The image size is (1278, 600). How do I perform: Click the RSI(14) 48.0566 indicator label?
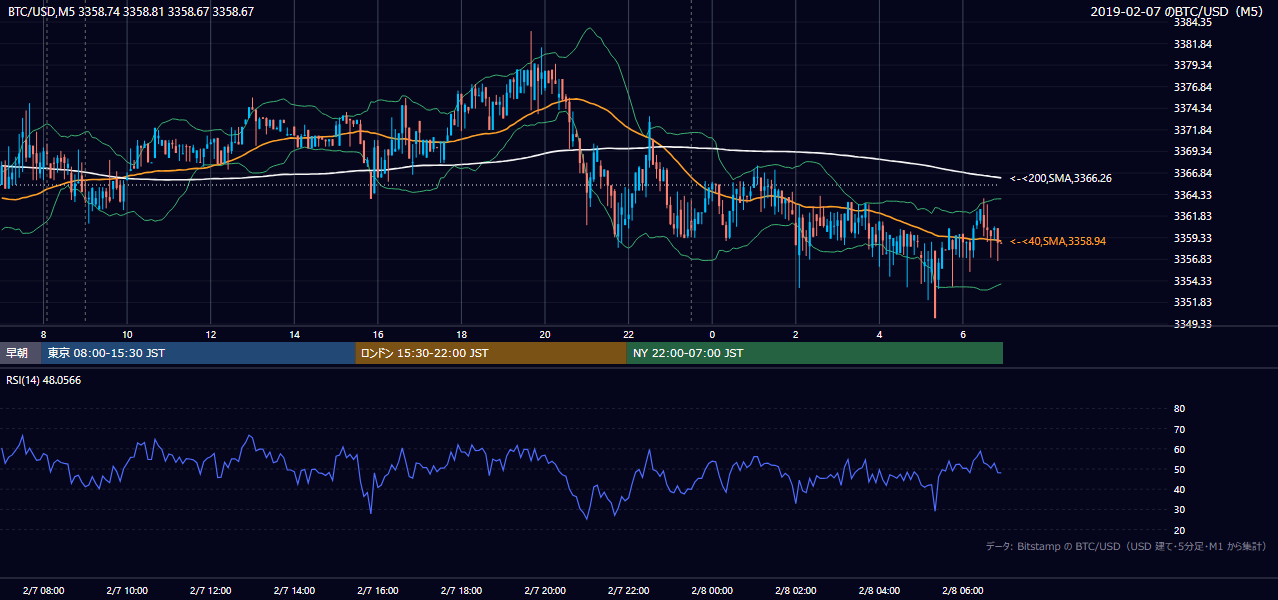click(x=44, y=380)
